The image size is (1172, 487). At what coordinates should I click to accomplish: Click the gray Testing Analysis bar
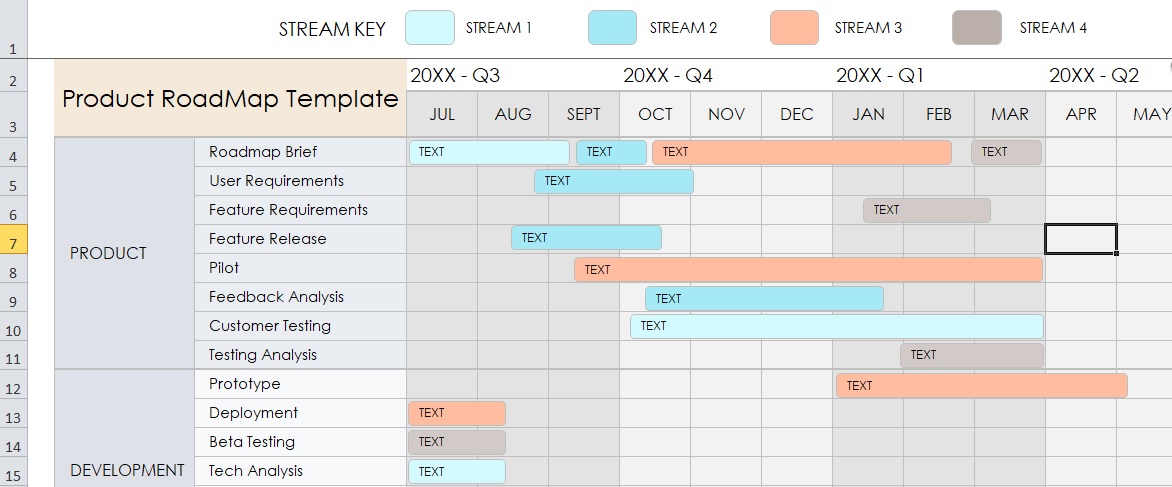tap(972, 356)
